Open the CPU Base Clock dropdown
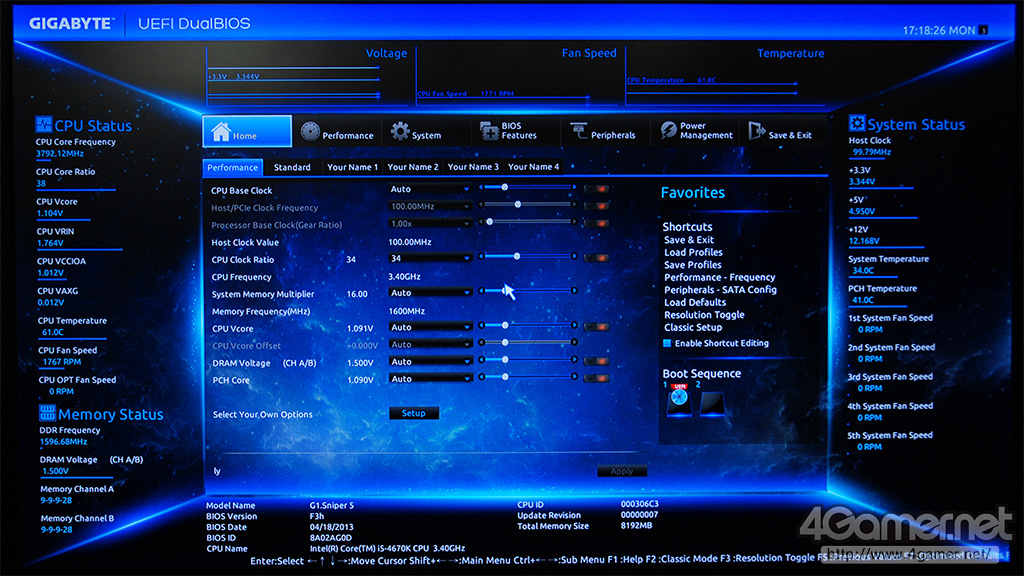 pyautogui.click(x=430, y=189)
